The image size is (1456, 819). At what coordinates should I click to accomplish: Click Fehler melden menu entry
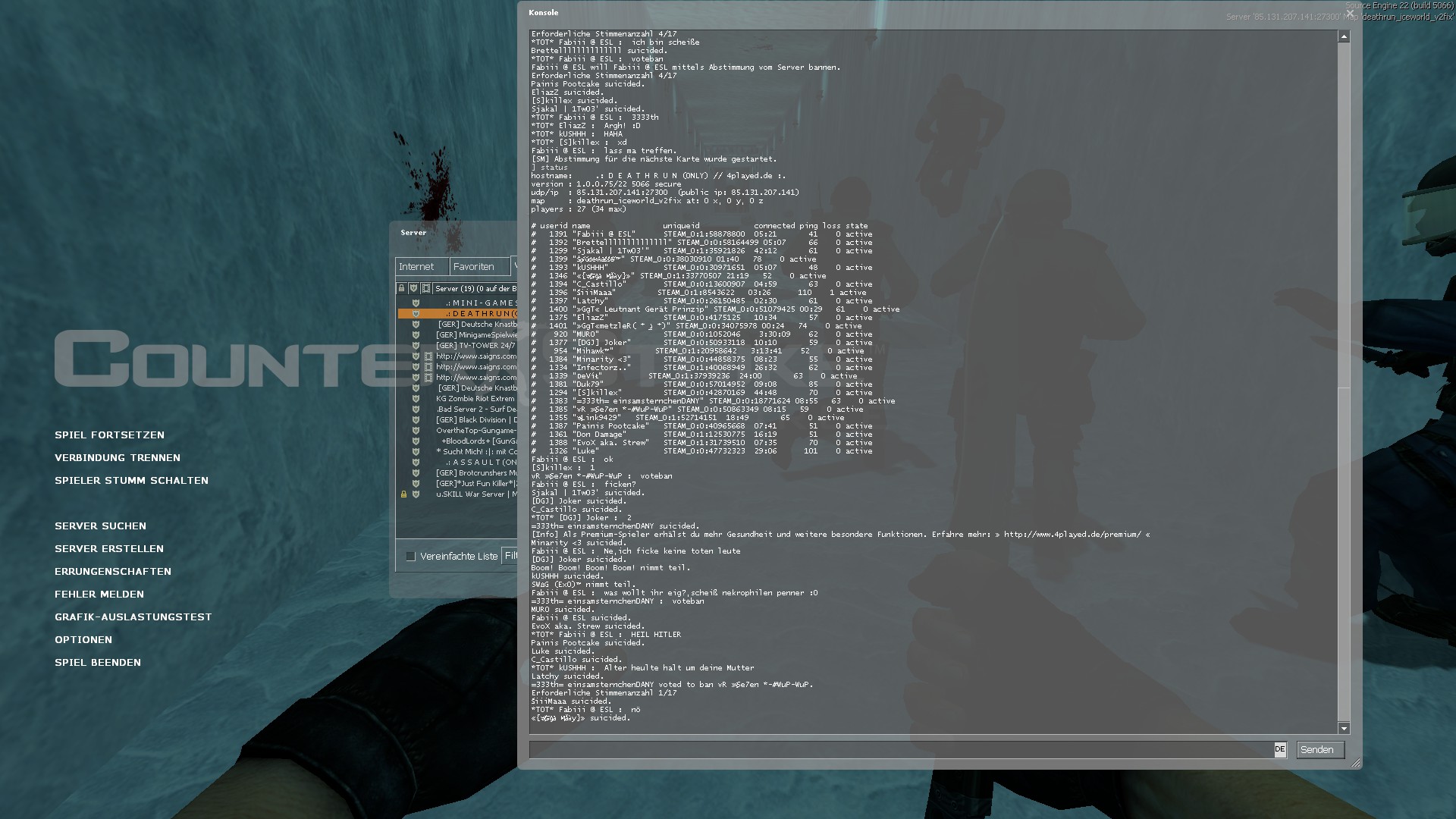click(99, 595)
